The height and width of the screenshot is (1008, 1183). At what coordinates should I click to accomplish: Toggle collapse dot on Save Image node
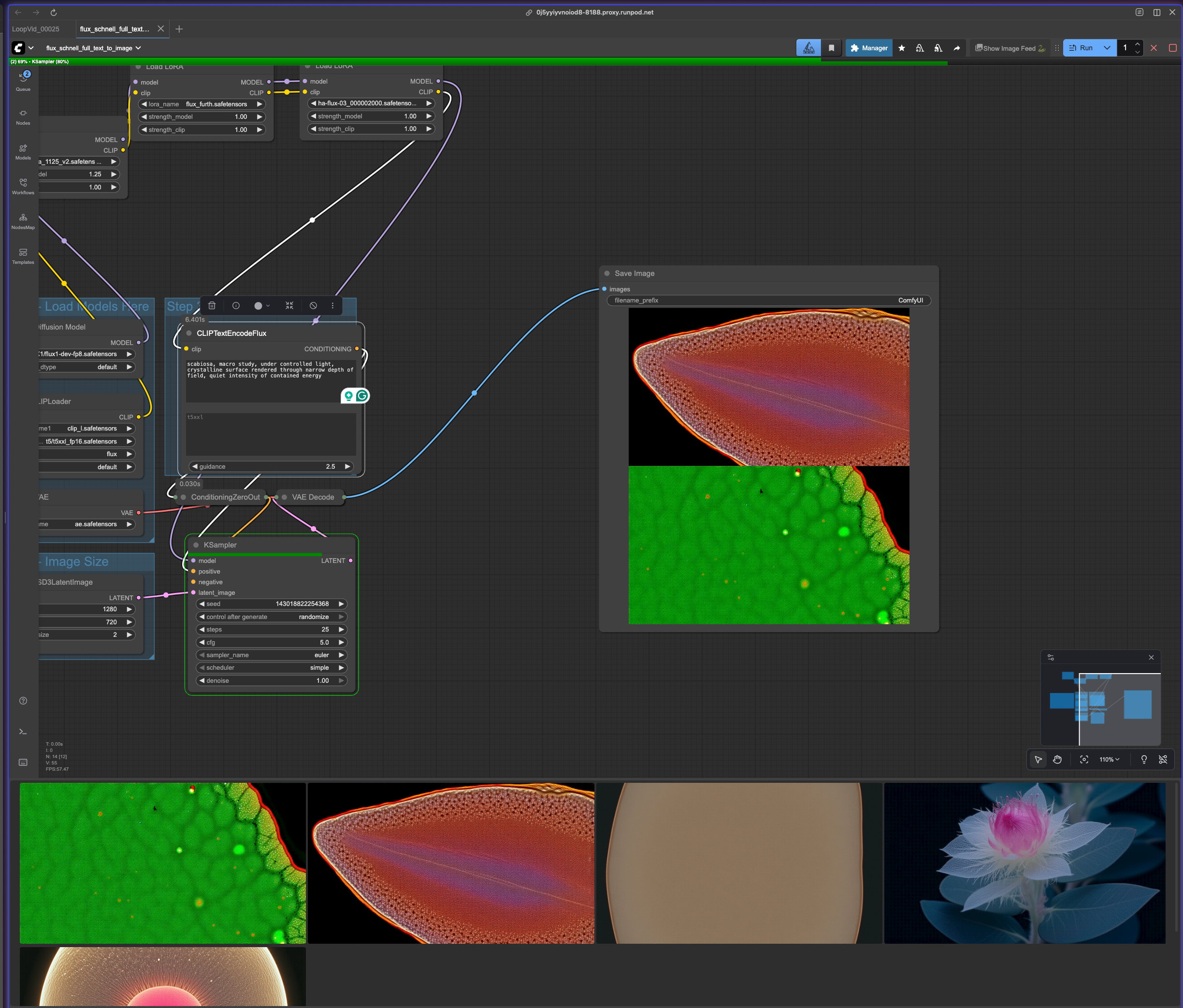pos(607,274)
